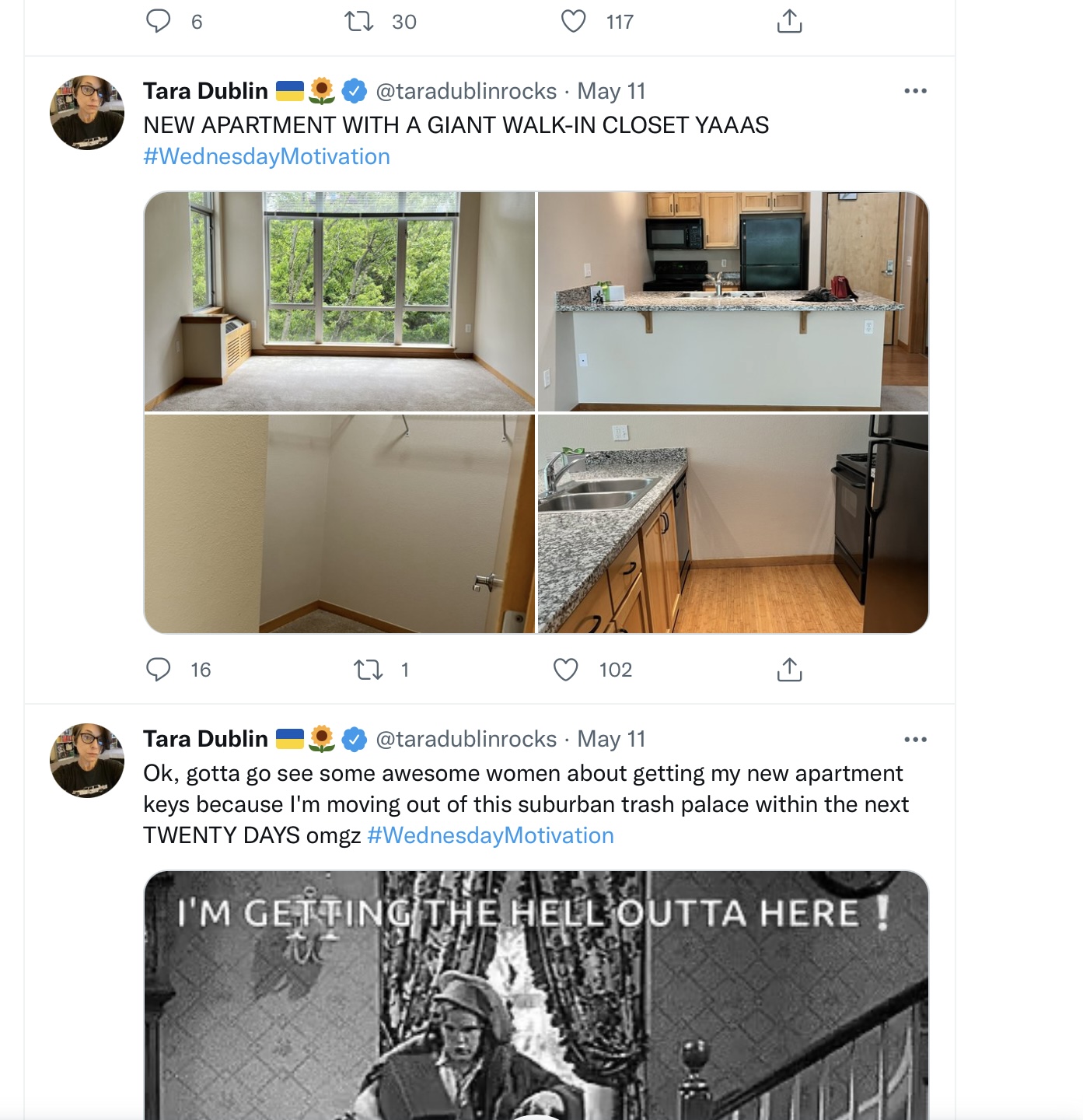Retweet the top tweet with 30 retweets
Viewport: 1083px width, 1120px height.
point(359,21)
